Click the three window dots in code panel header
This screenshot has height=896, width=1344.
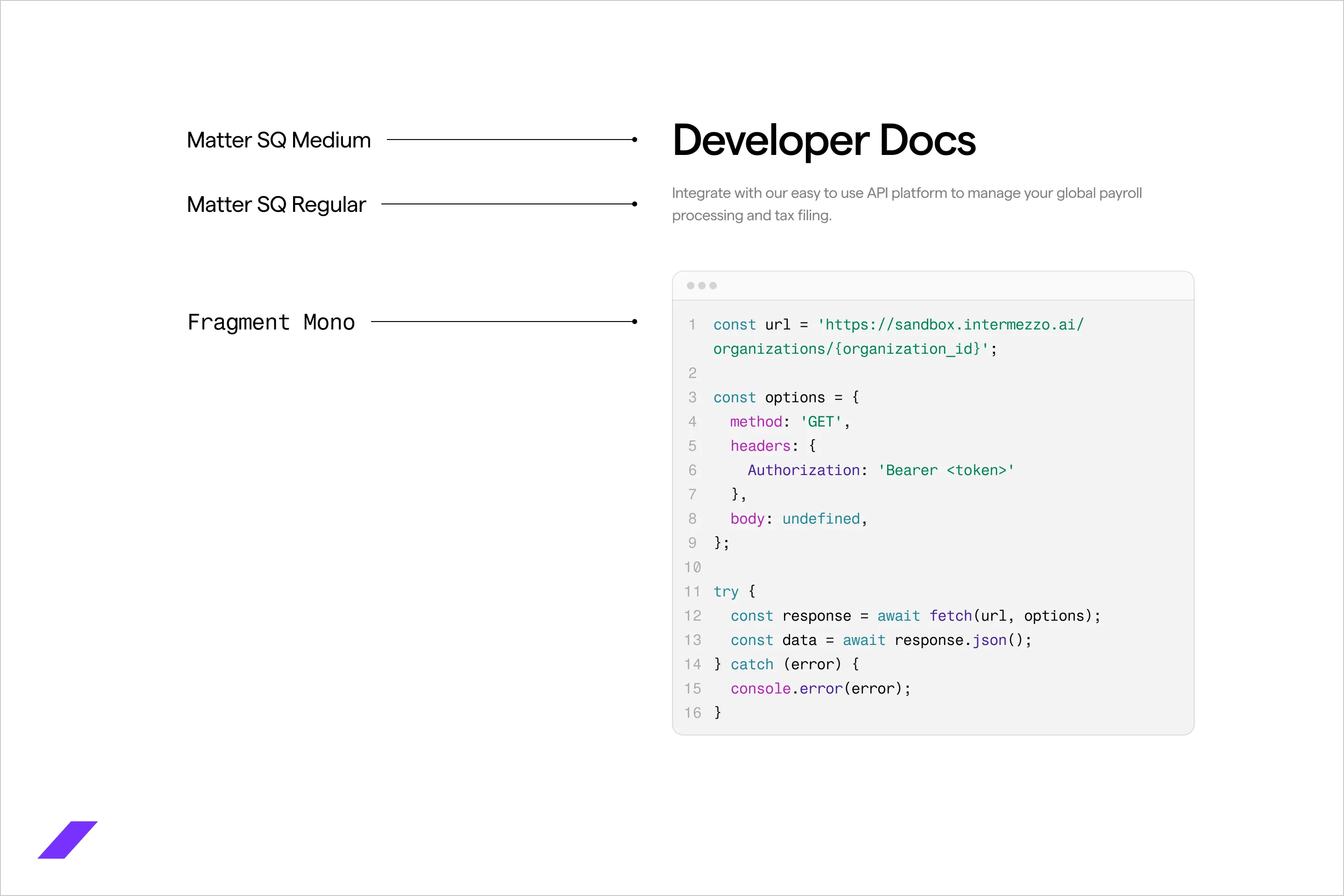tap(702, 286)
